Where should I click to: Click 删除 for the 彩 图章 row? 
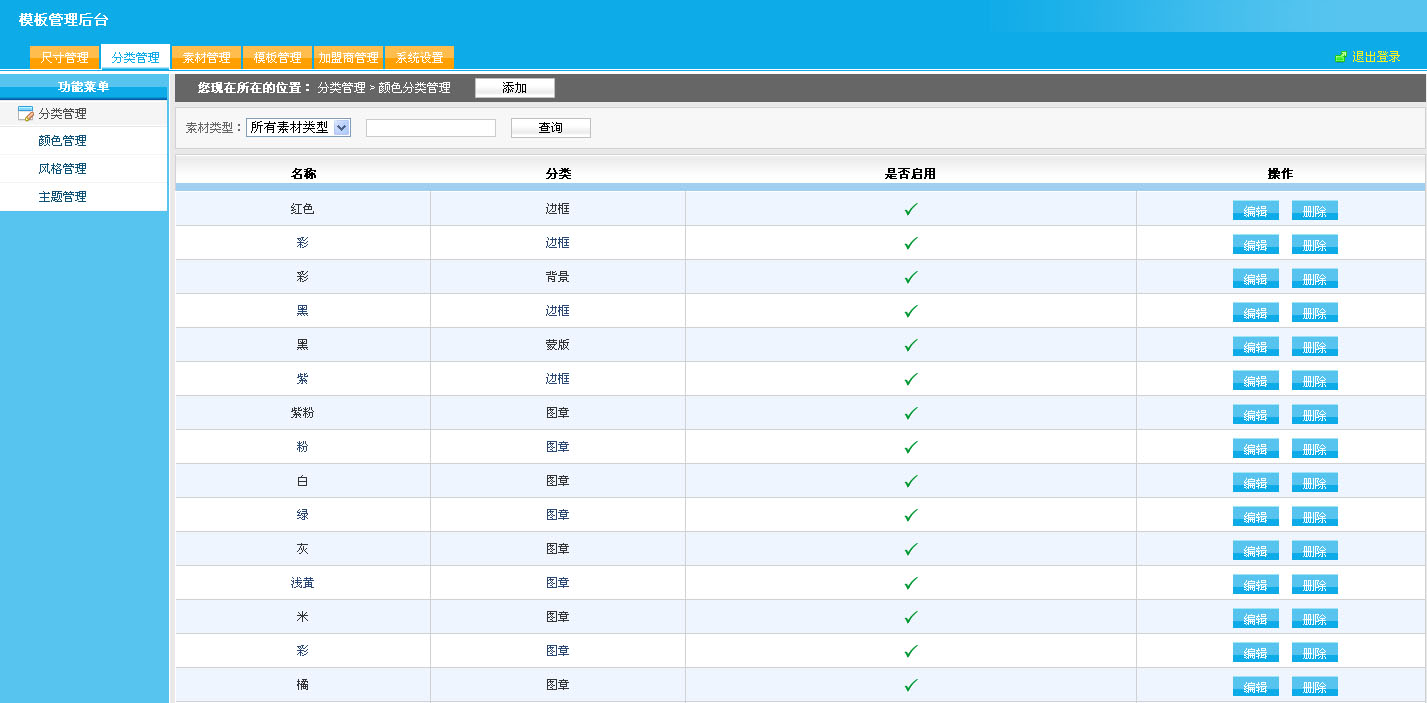click(1315, 653)
